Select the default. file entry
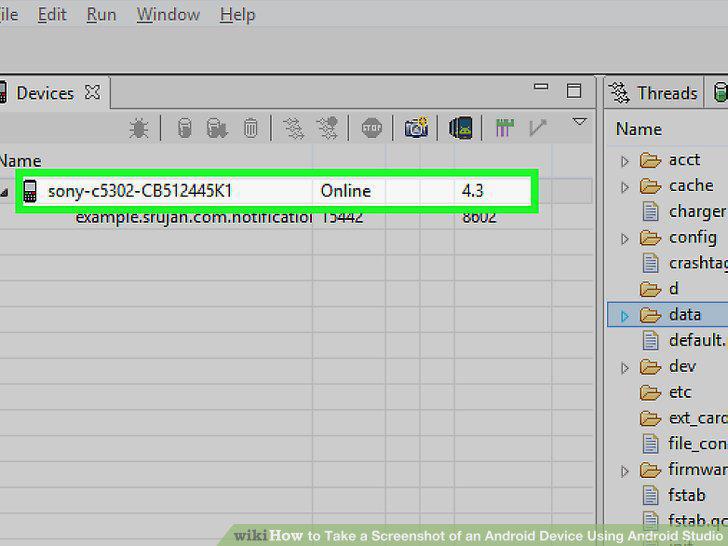 tap(696, 341)
